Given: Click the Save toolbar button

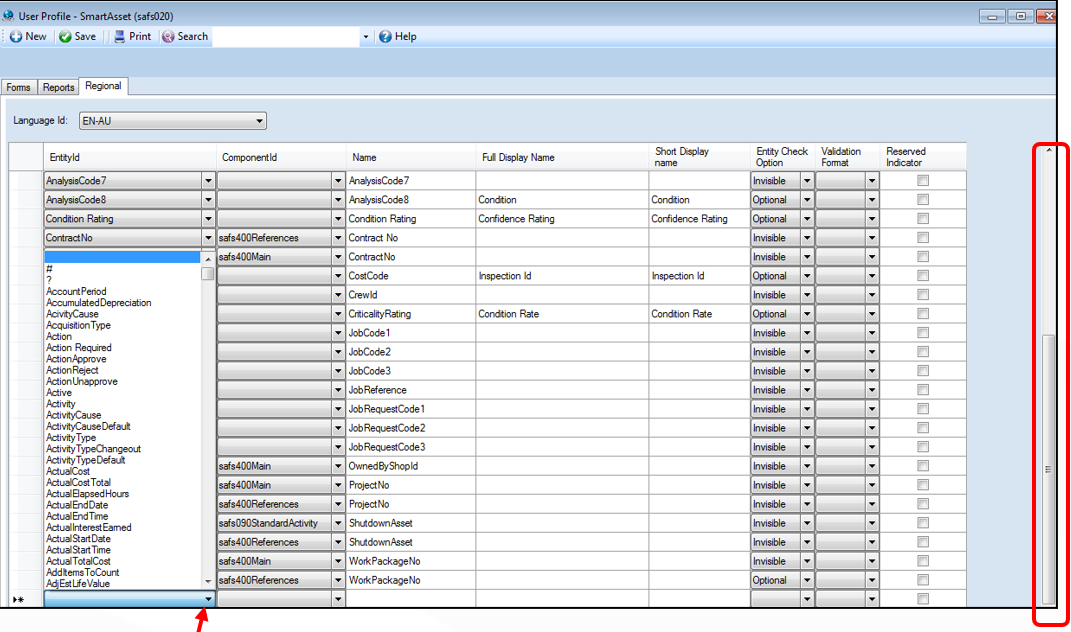Looking at the screenshot, I should point(77,36).
